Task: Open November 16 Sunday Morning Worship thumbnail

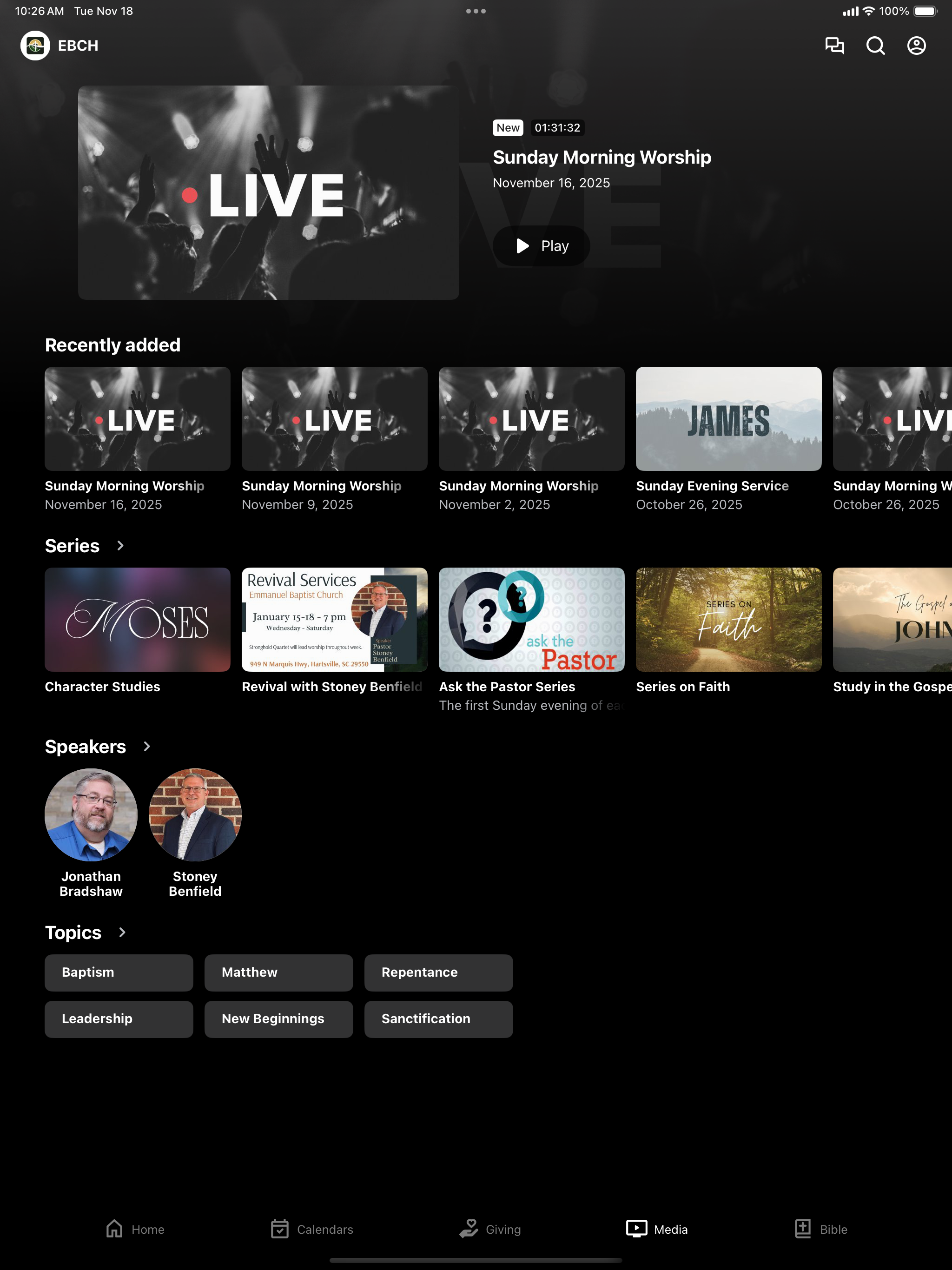Action: (137, 418)
